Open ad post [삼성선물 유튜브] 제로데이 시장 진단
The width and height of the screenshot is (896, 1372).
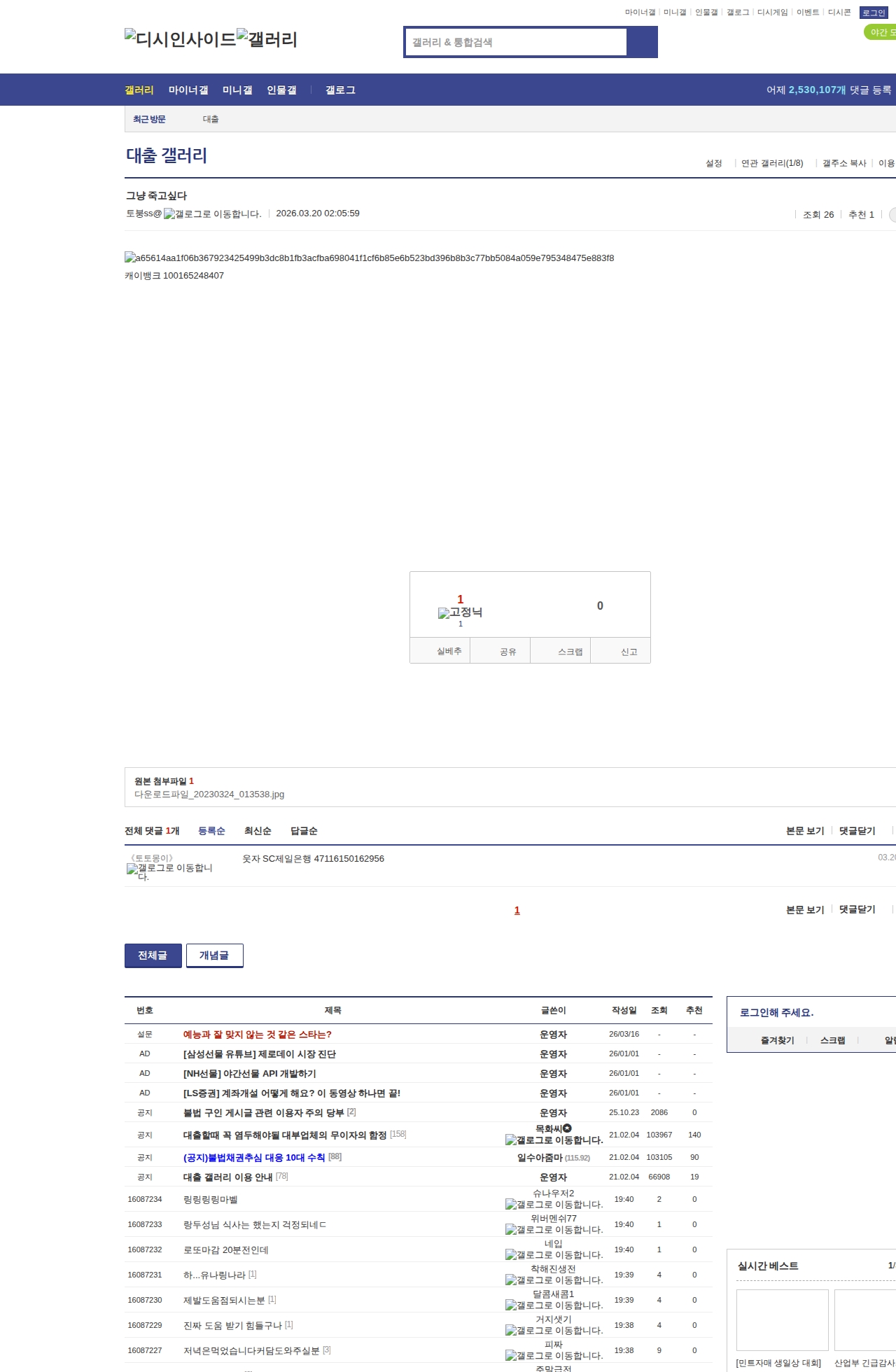click(x=260, y=1054)
